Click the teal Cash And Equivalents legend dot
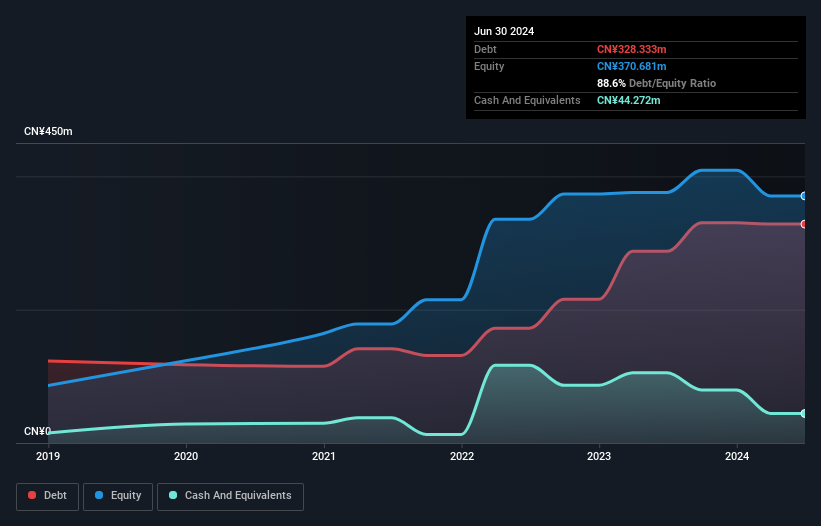821x526 pixels. [x=173, y=495]
